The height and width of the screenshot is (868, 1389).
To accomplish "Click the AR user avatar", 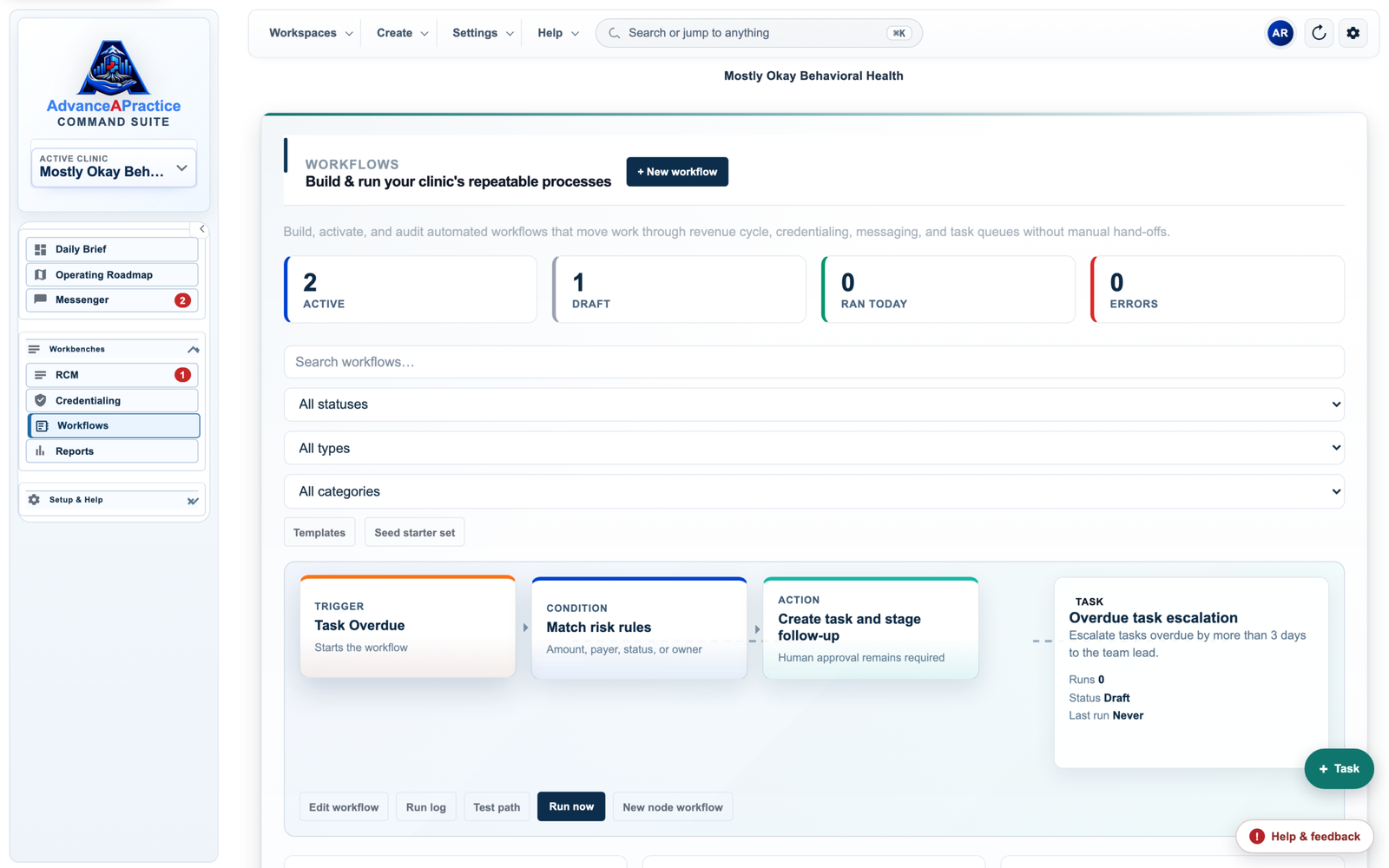I will (1280, 33).
